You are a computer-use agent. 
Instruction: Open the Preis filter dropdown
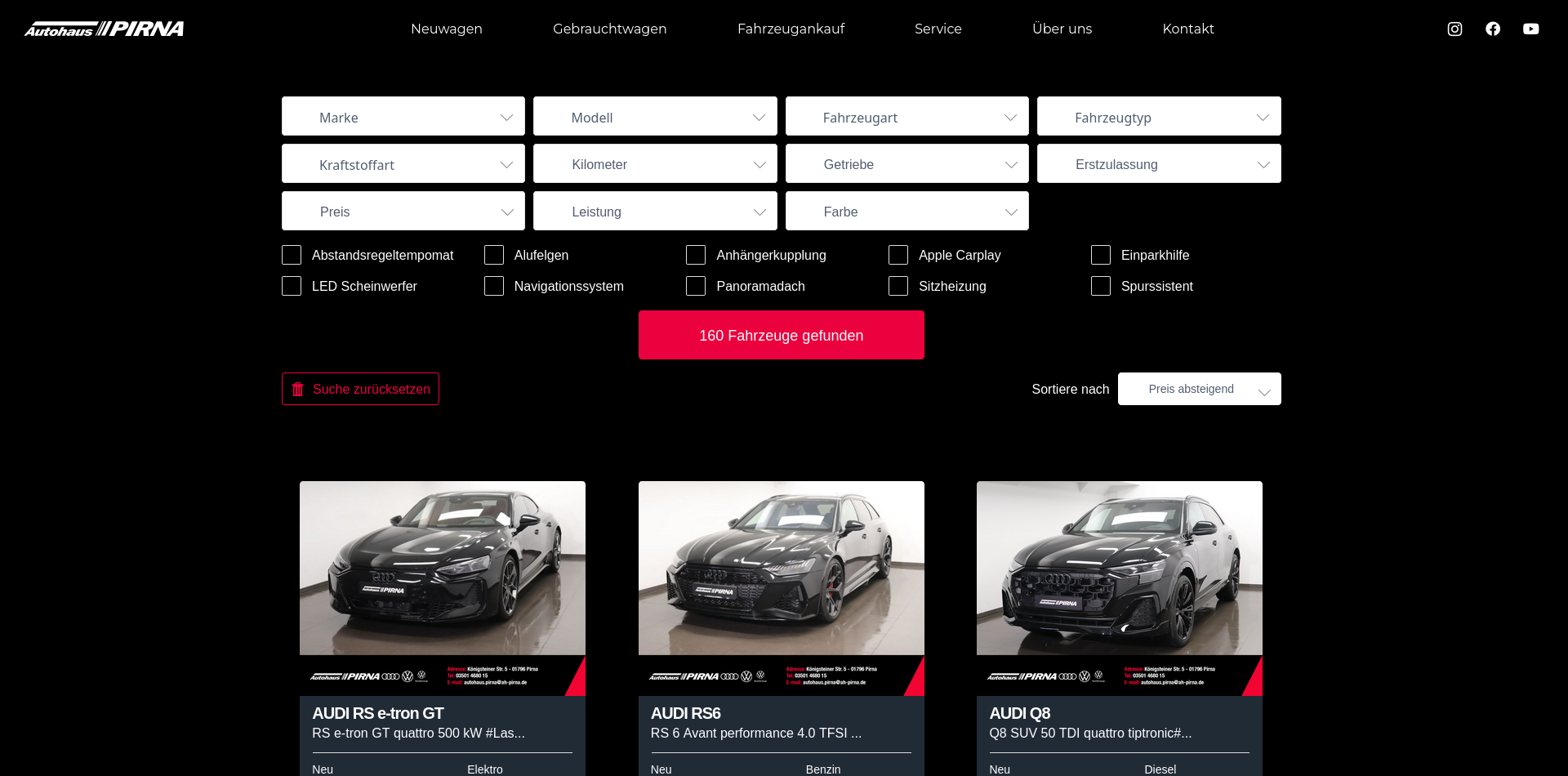(403, 212)
